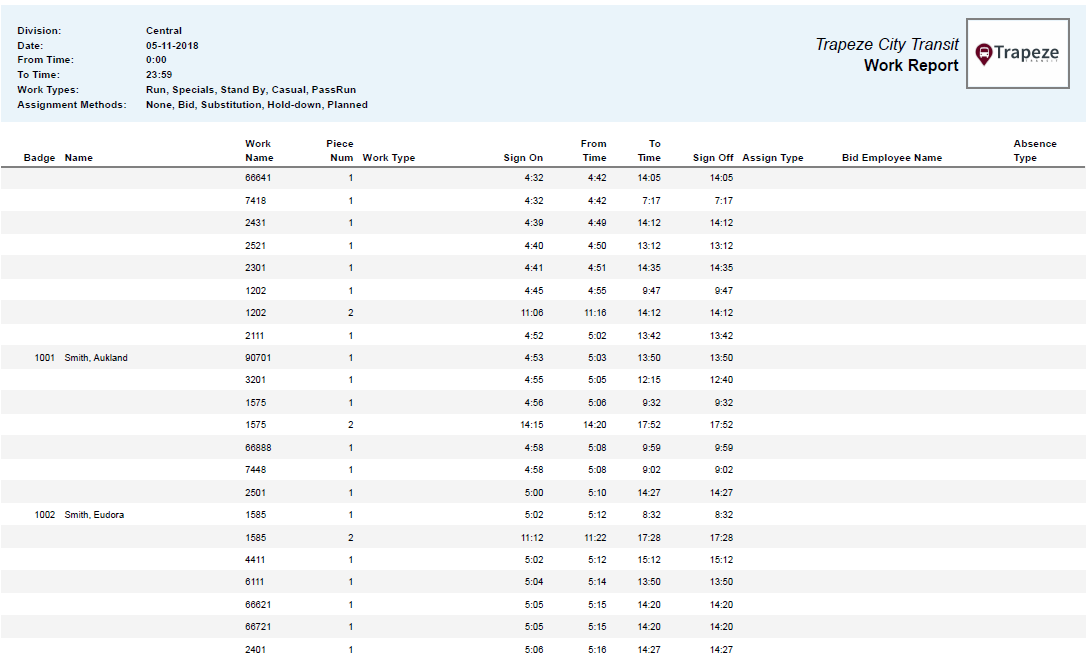The height and width of the screenshot is (657, 1087).
Task: Click badge number 1002
Action: 44,515
